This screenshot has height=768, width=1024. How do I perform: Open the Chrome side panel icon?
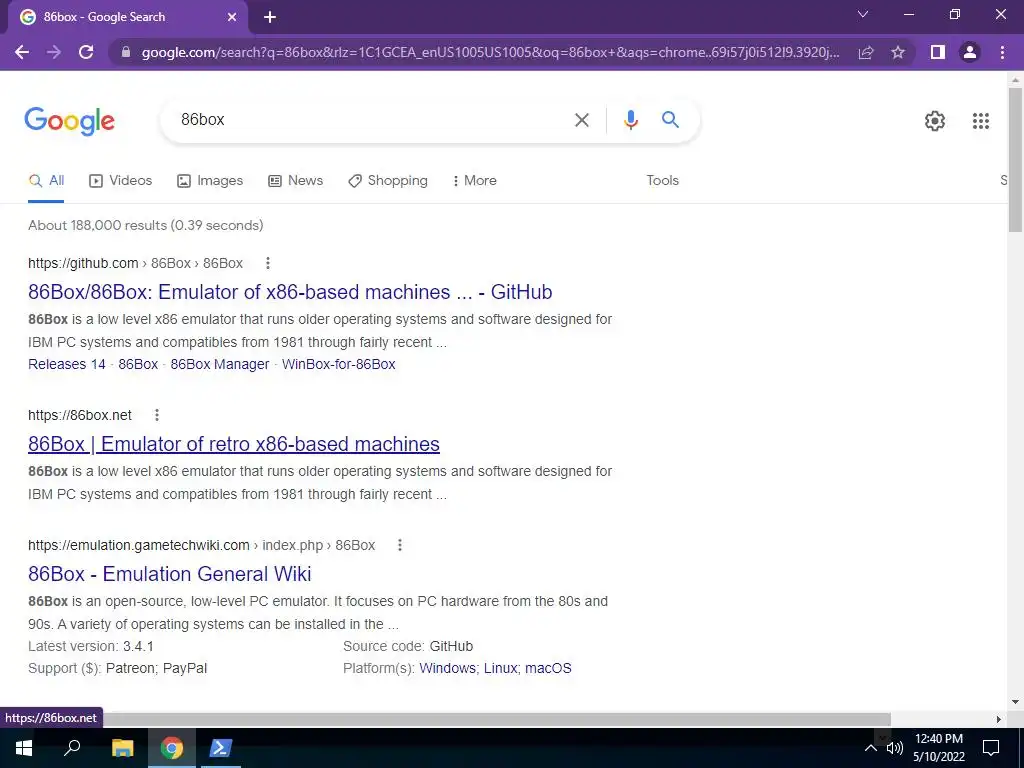[938, 52]
